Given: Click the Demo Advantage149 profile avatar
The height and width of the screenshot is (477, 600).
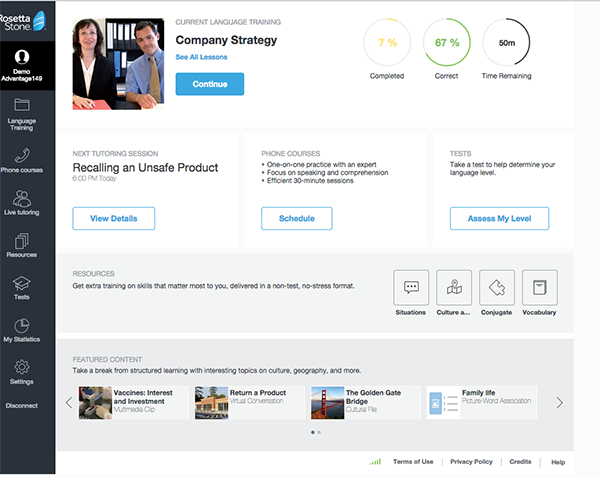Looking at the screenshot, I should pyautogui.click(x=21, y=56).
